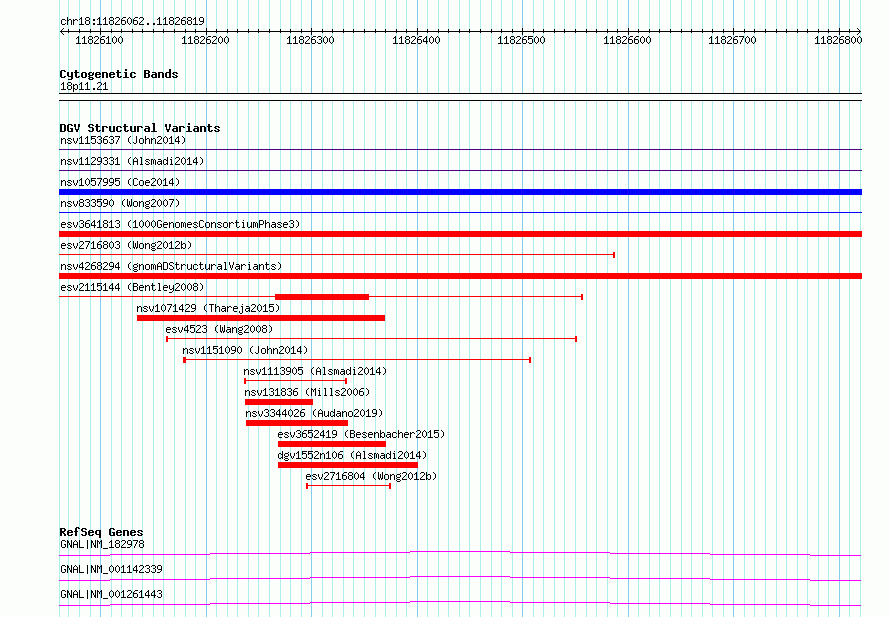This screenshot has width=890, height=617.
Task: Select the 18p11.21 band label
Action: 84,86
